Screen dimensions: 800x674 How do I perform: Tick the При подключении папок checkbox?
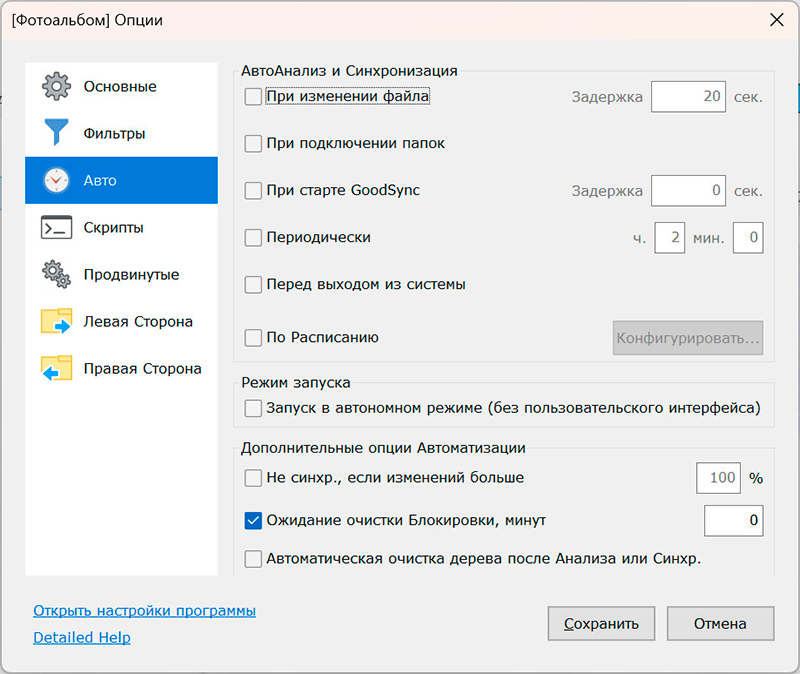coord(253,144)
